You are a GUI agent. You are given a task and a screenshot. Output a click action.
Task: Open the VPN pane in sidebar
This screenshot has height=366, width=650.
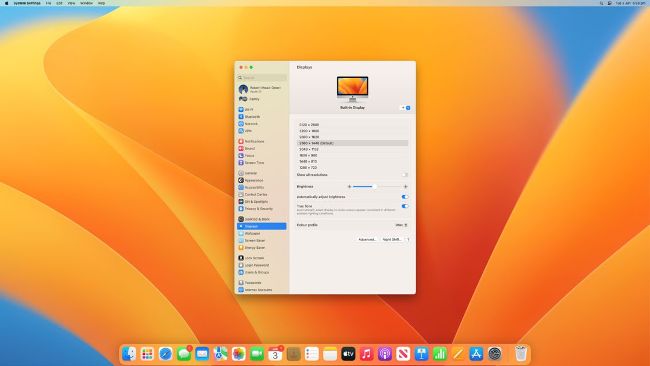pos(262,131)
